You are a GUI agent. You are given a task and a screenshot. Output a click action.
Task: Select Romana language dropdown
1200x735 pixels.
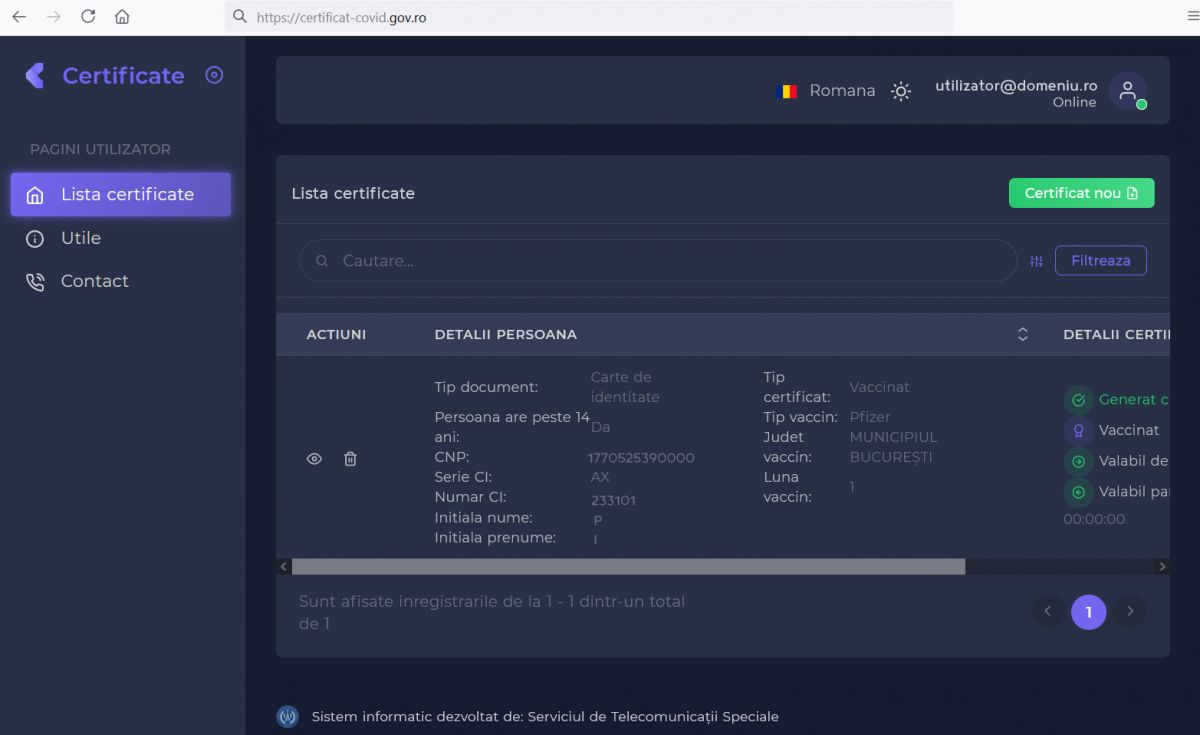pyautogui.click(x=826, y=91)
